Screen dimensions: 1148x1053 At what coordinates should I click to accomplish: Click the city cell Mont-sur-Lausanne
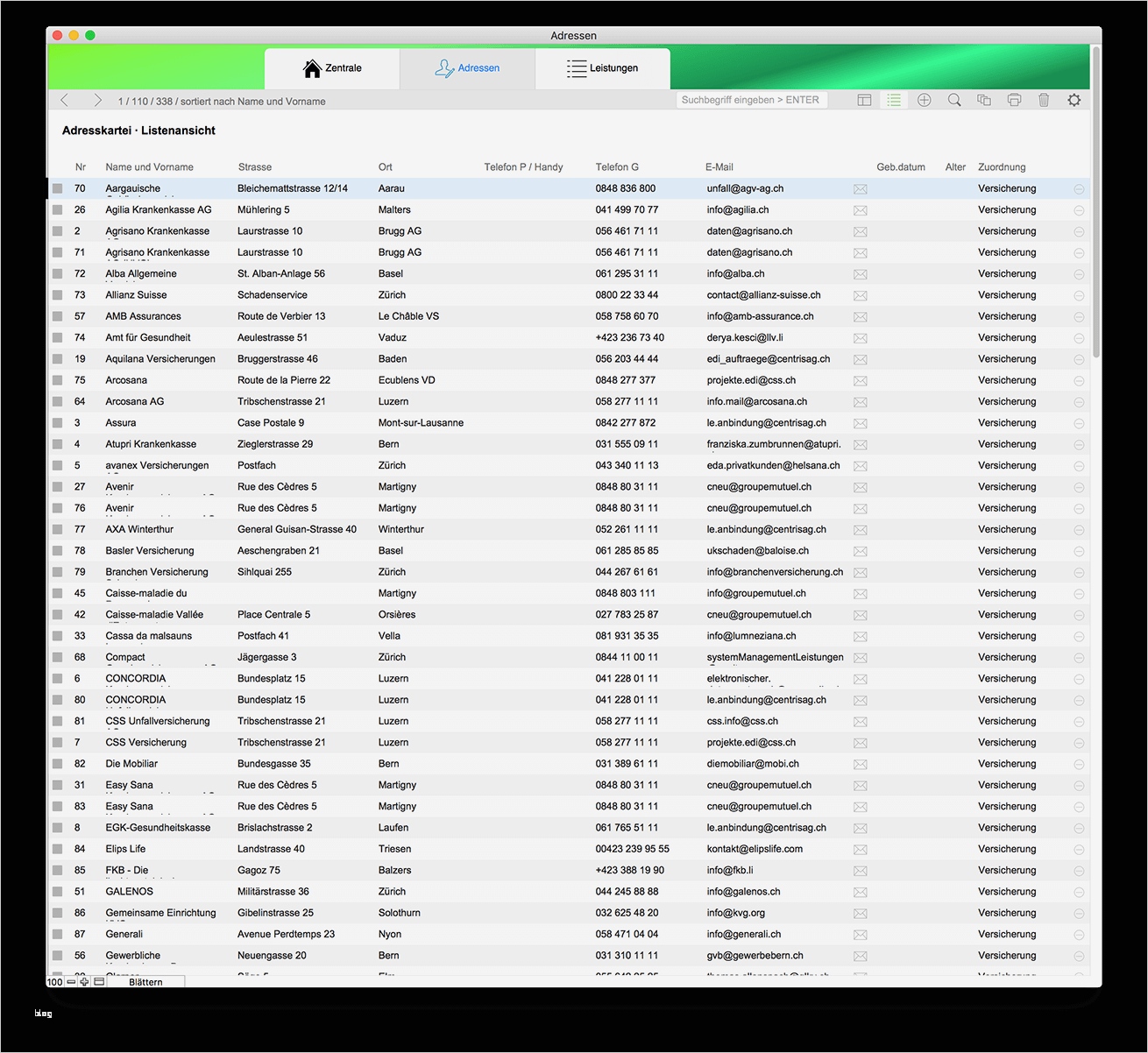point(422,423)
